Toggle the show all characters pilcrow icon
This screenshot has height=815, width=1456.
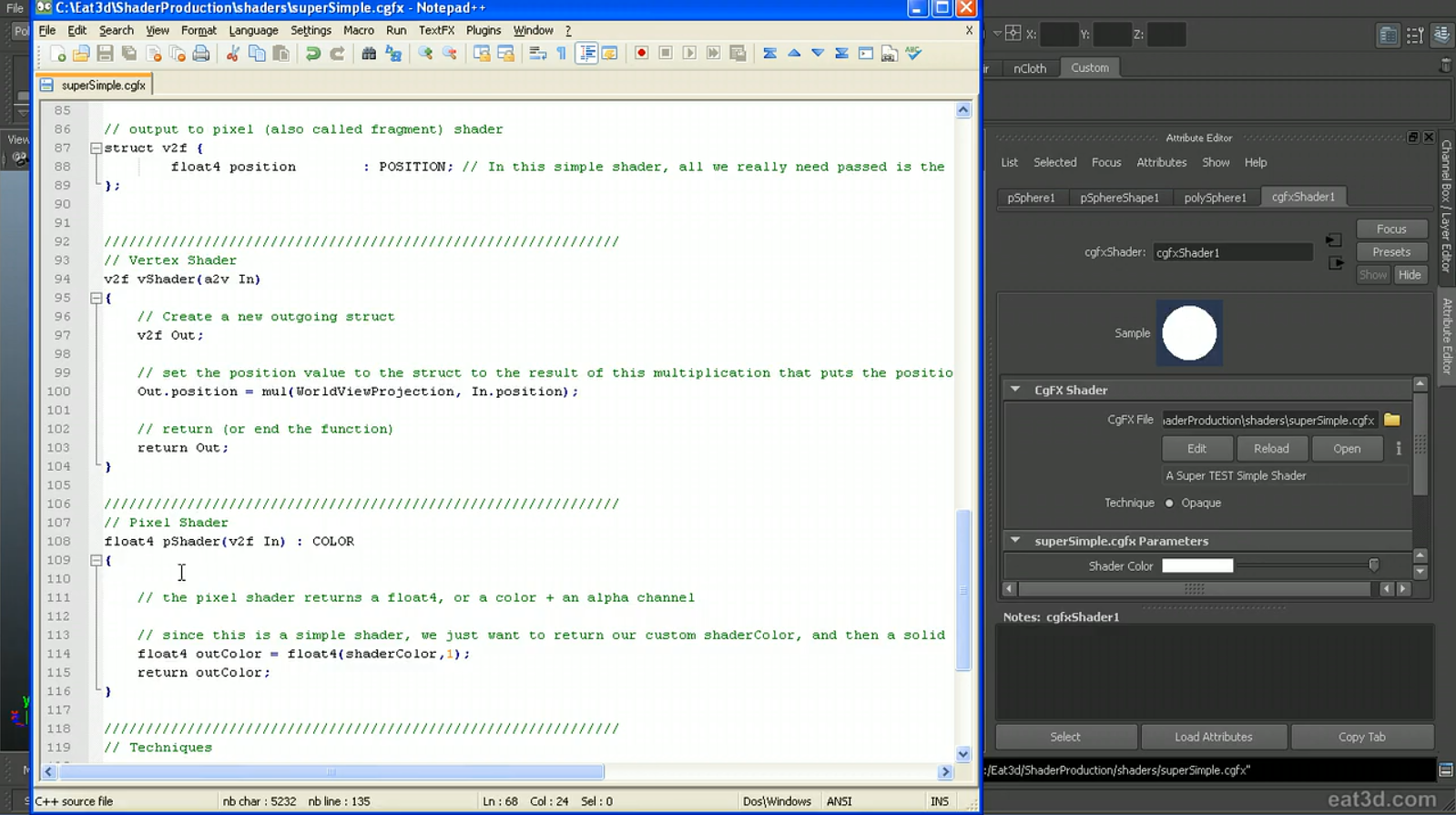pyautogui.click(x=562, y=54)
